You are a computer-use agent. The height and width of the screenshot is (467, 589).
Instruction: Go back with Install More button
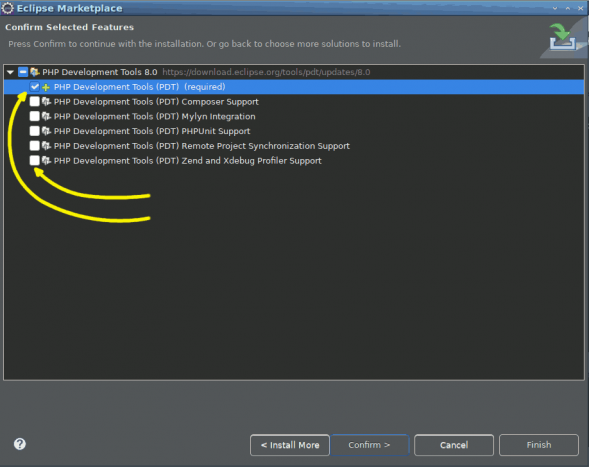[290, 445]
